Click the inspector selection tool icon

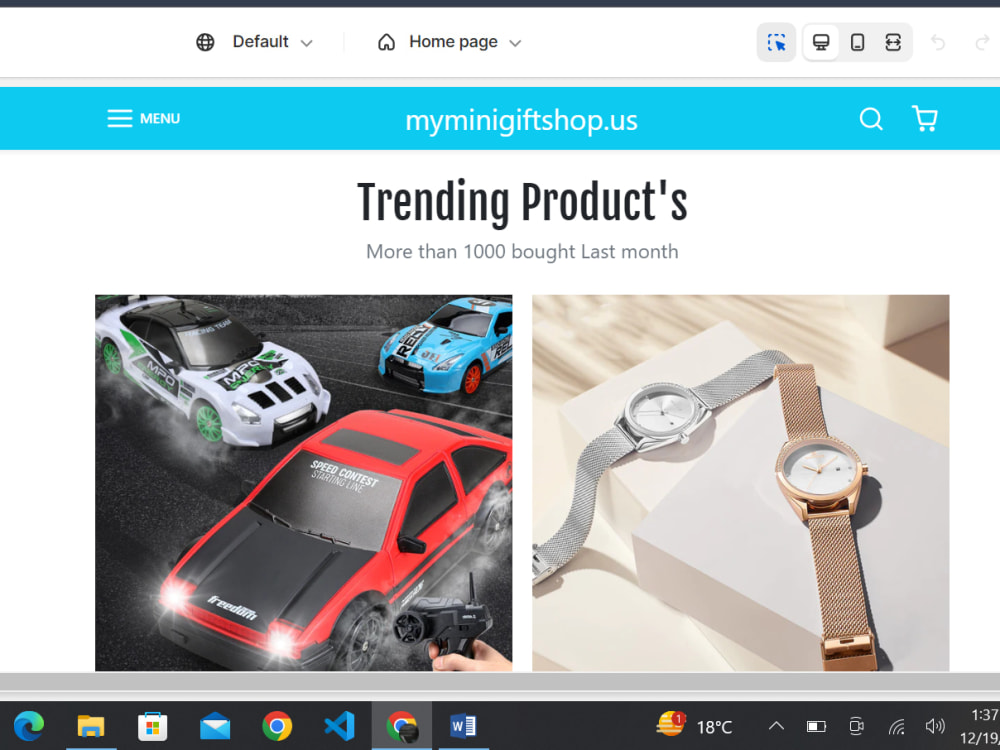pyautogui.click(x=776, y=43)
